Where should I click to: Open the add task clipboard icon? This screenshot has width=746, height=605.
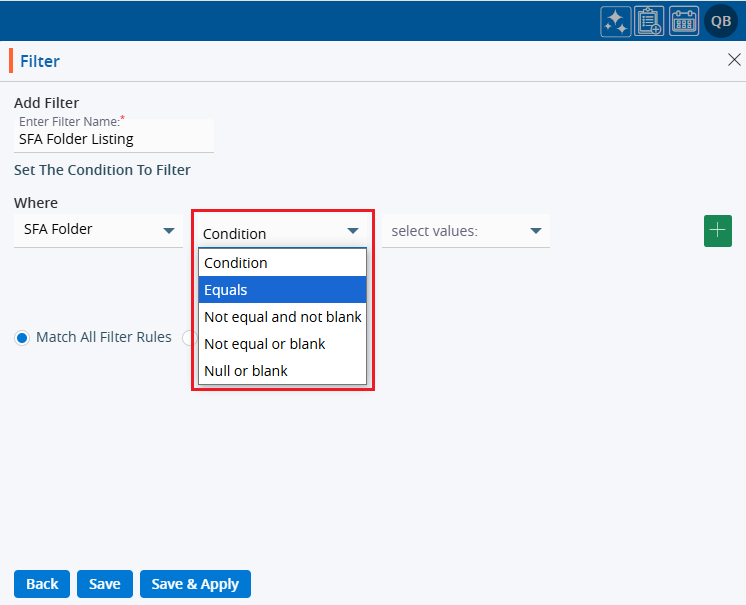(x=650, y=21)
